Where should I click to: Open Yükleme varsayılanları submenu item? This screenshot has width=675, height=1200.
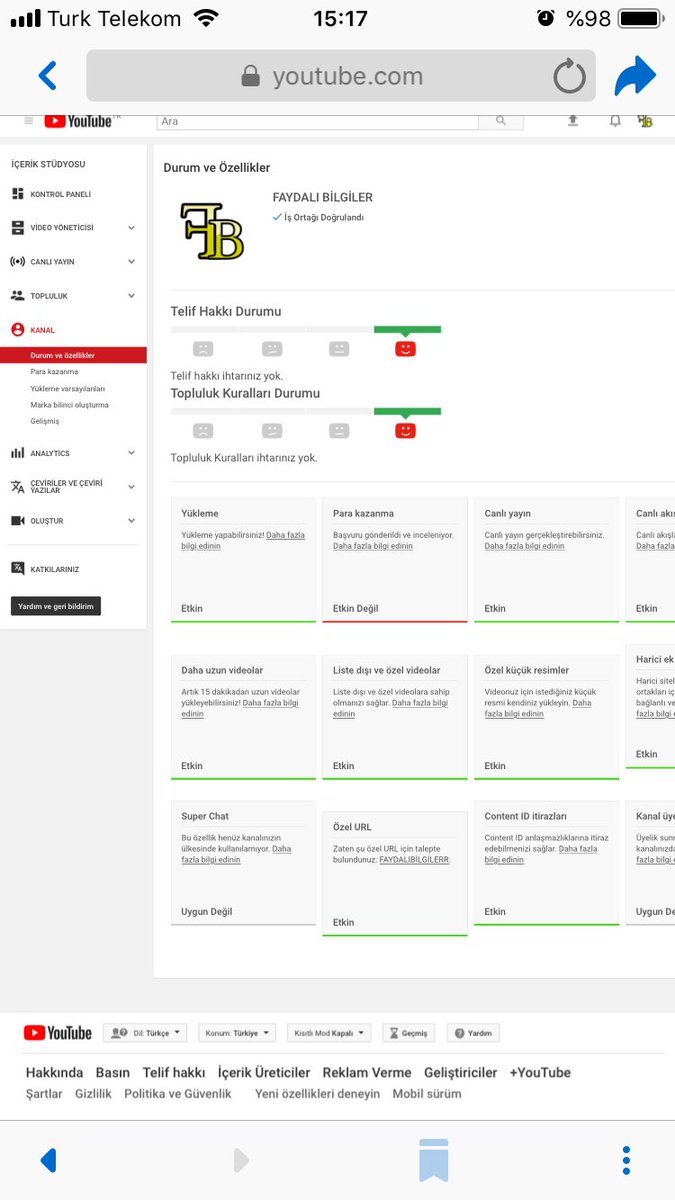67,388
